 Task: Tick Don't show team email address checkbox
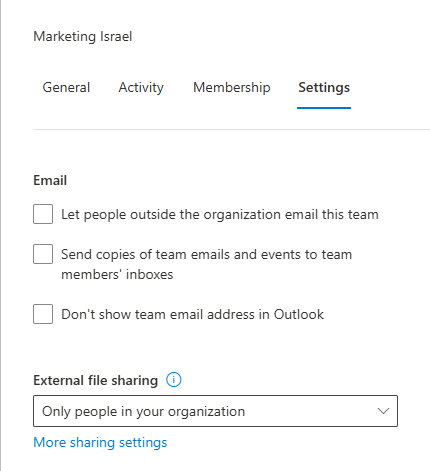point(43,314)
